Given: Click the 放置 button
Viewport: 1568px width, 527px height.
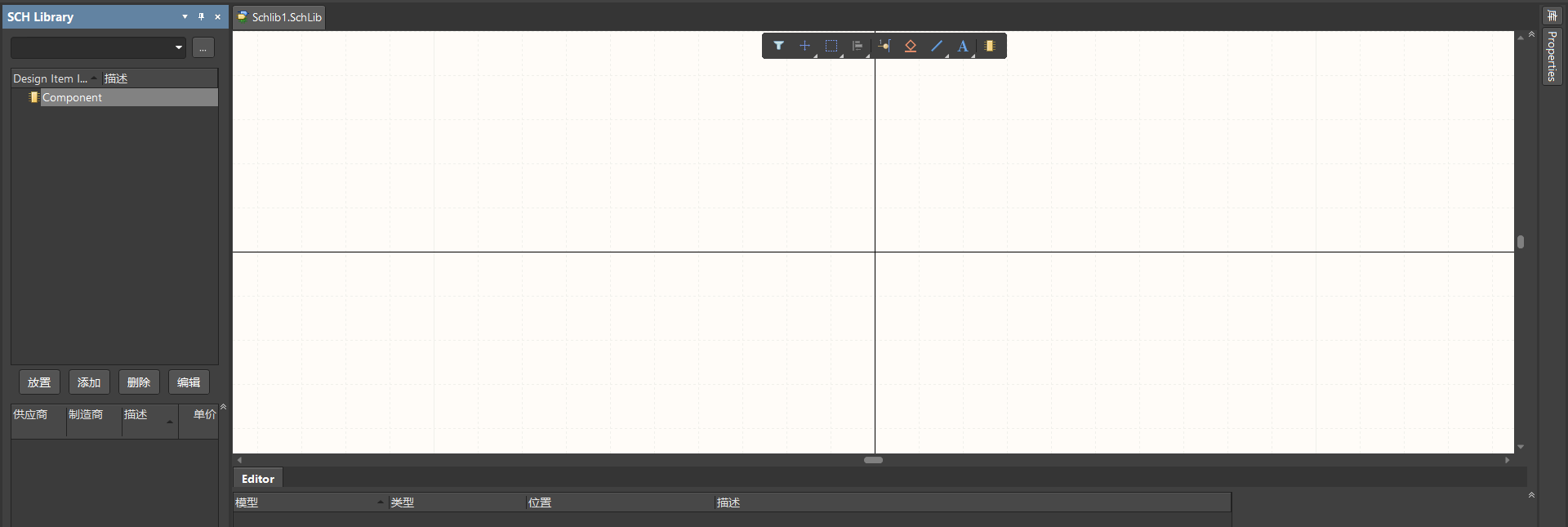Looking at the screenshot, I should 39,382.
